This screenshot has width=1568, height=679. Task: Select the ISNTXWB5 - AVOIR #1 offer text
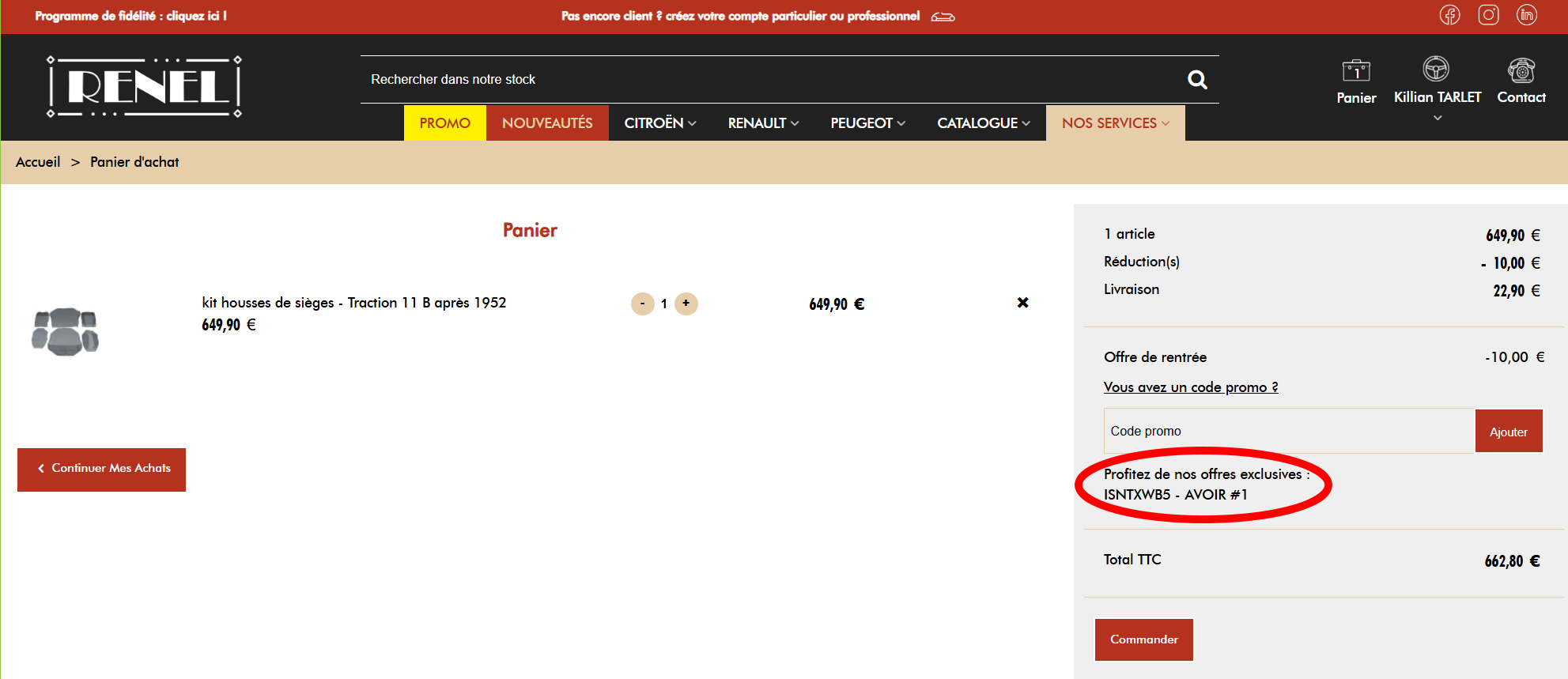click(x=1176, y=495)
